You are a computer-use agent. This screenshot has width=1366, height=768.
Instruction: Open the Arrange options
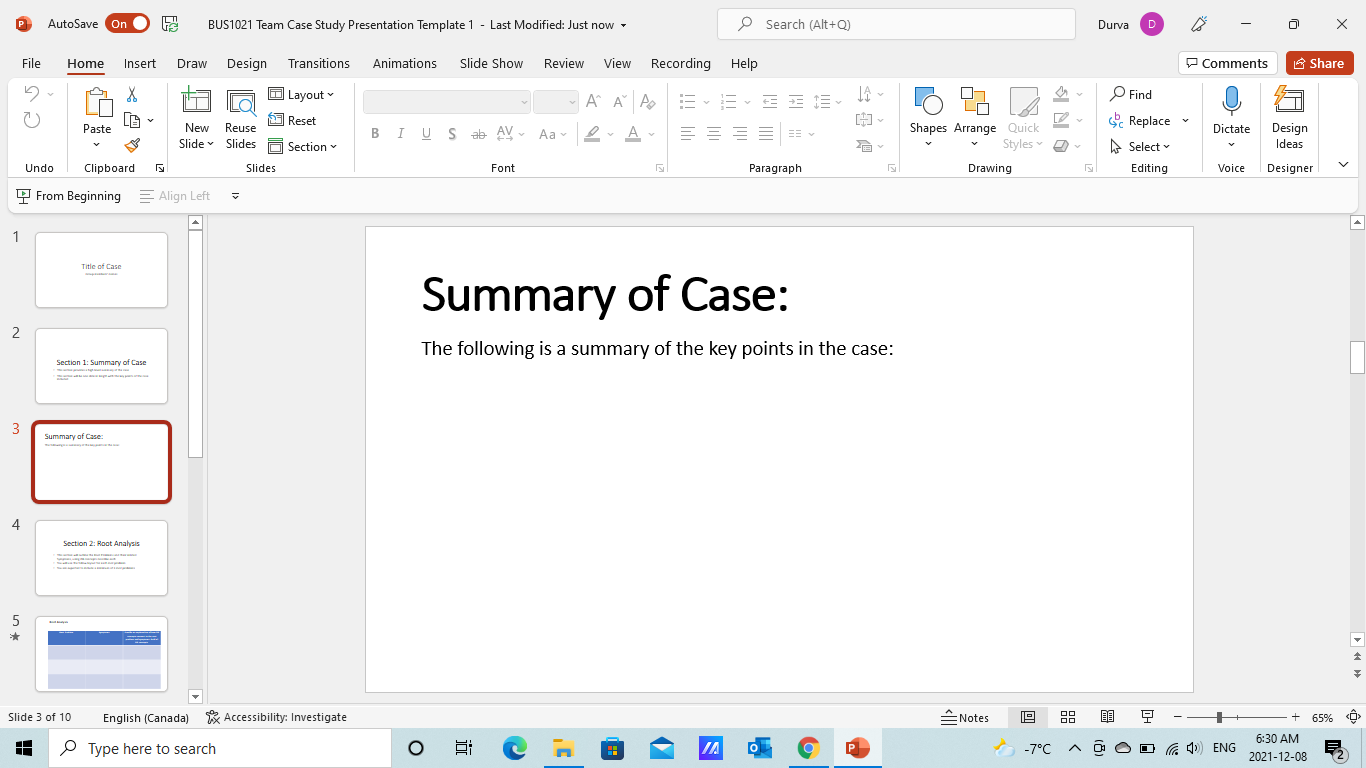point(975,118)
